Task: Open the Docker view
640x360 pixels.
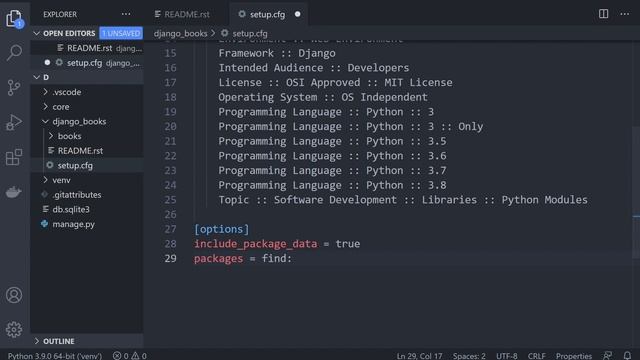Action: 14,192
